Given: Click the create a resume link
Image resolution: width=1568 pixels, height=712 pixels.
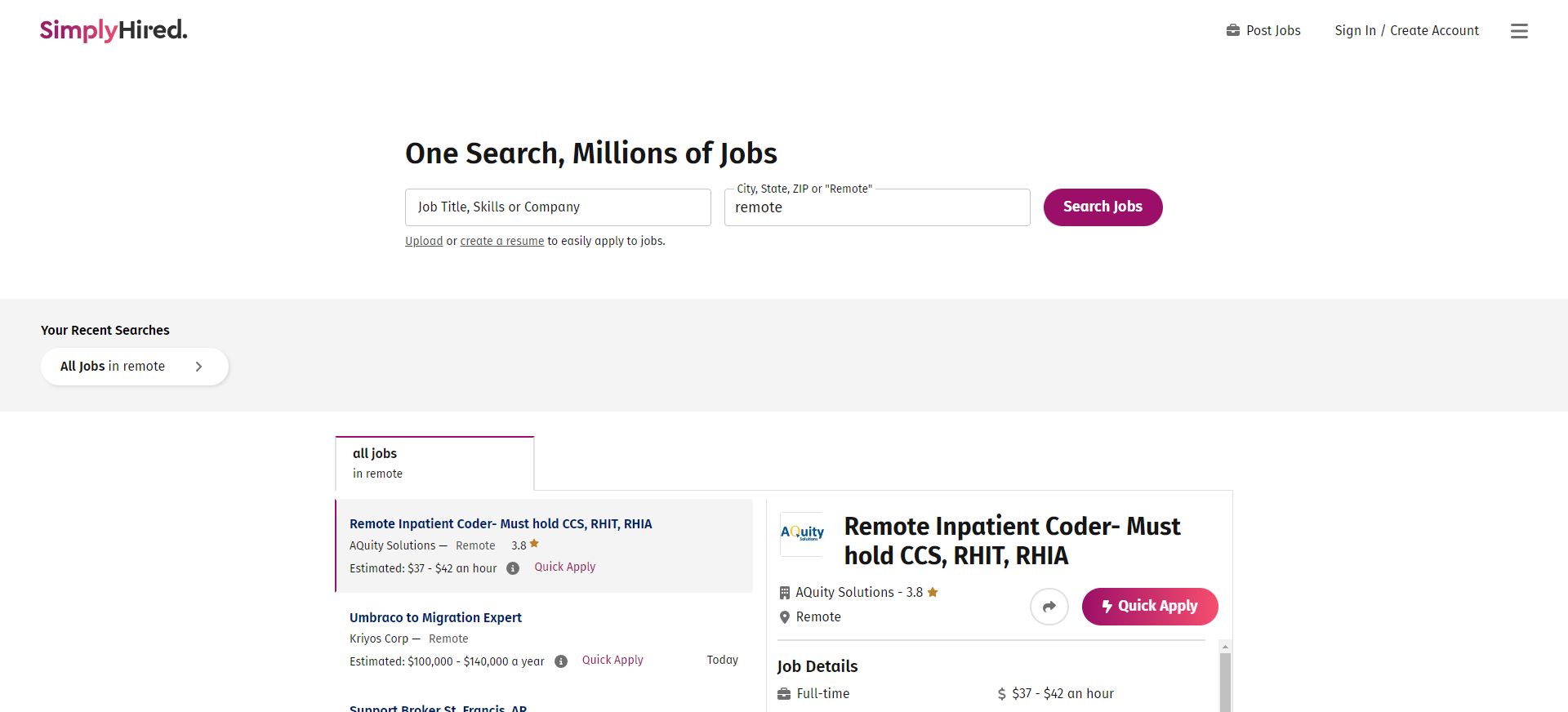Looking at the screenshot, I should coord(502,241).
